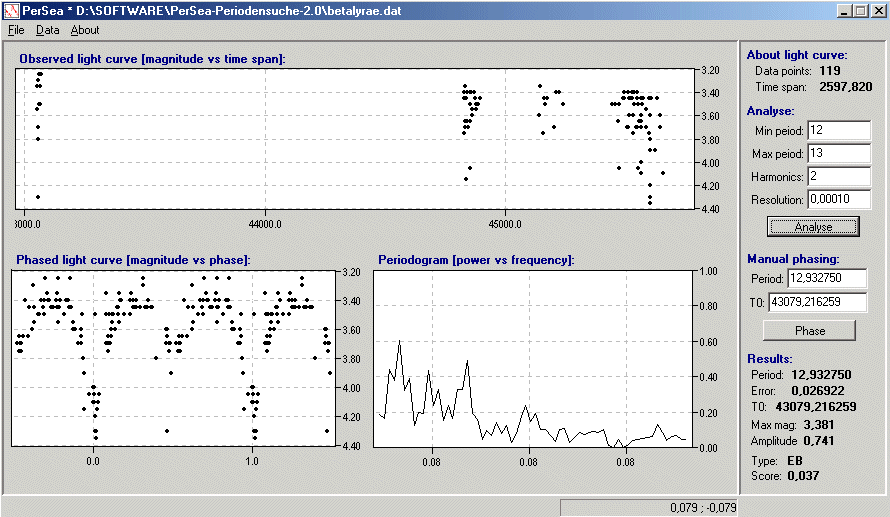
Task: Select the Max period input field
Action: (x=838, y=154)
